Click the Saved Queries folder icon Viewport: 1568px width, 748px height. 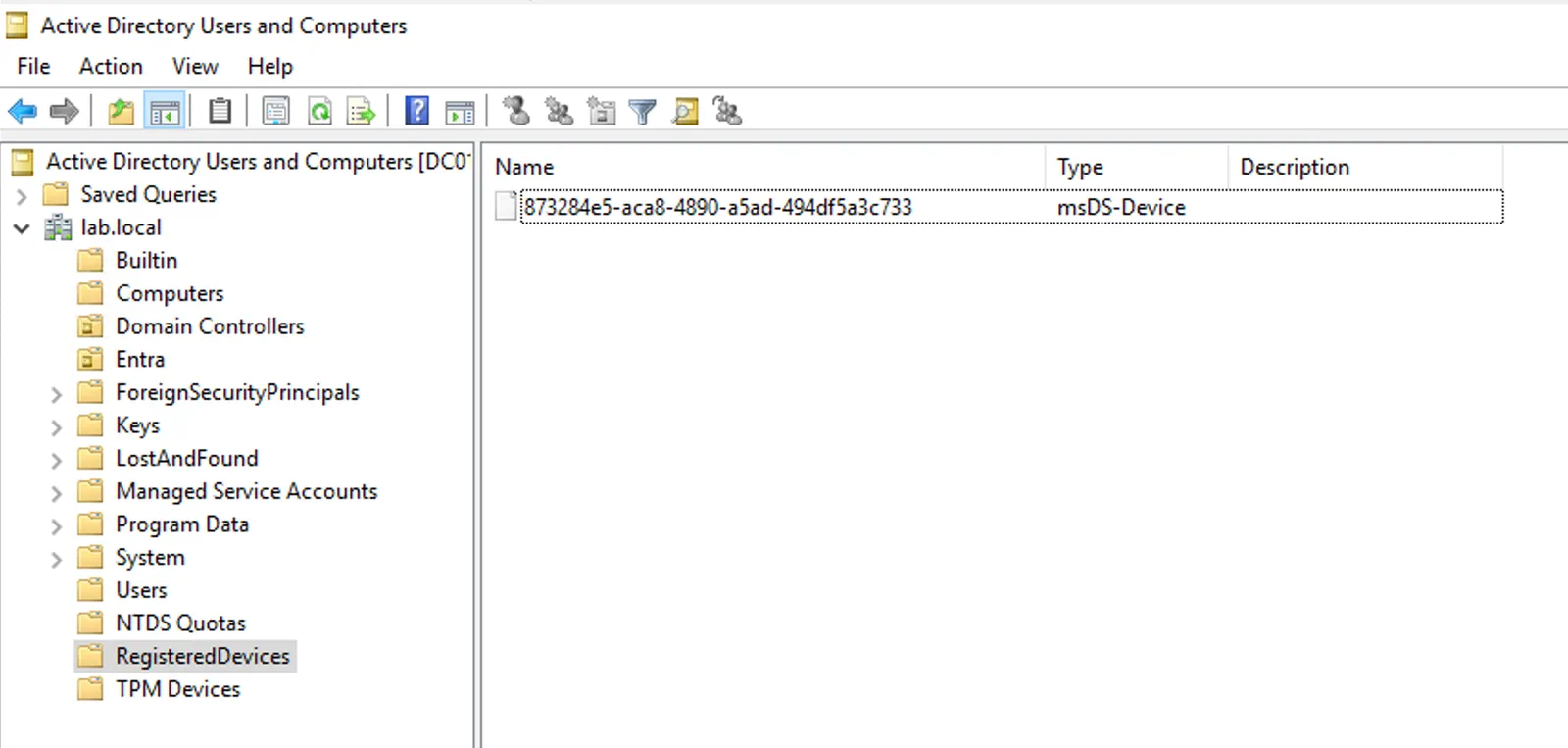(x=56, y=194)
